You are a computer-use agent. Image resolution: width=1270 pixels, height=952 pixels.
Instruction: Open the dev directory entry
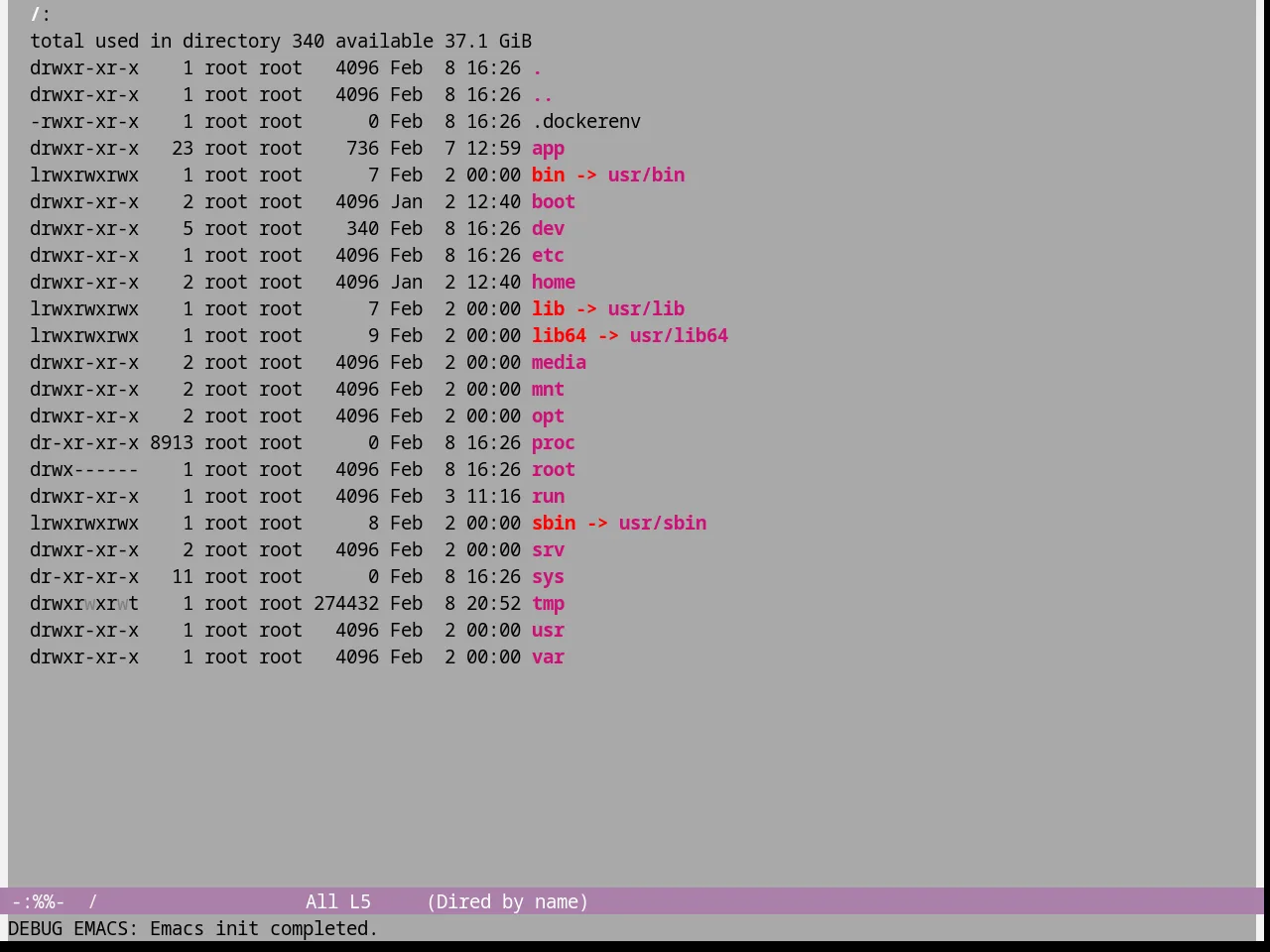tap(548, 228)
